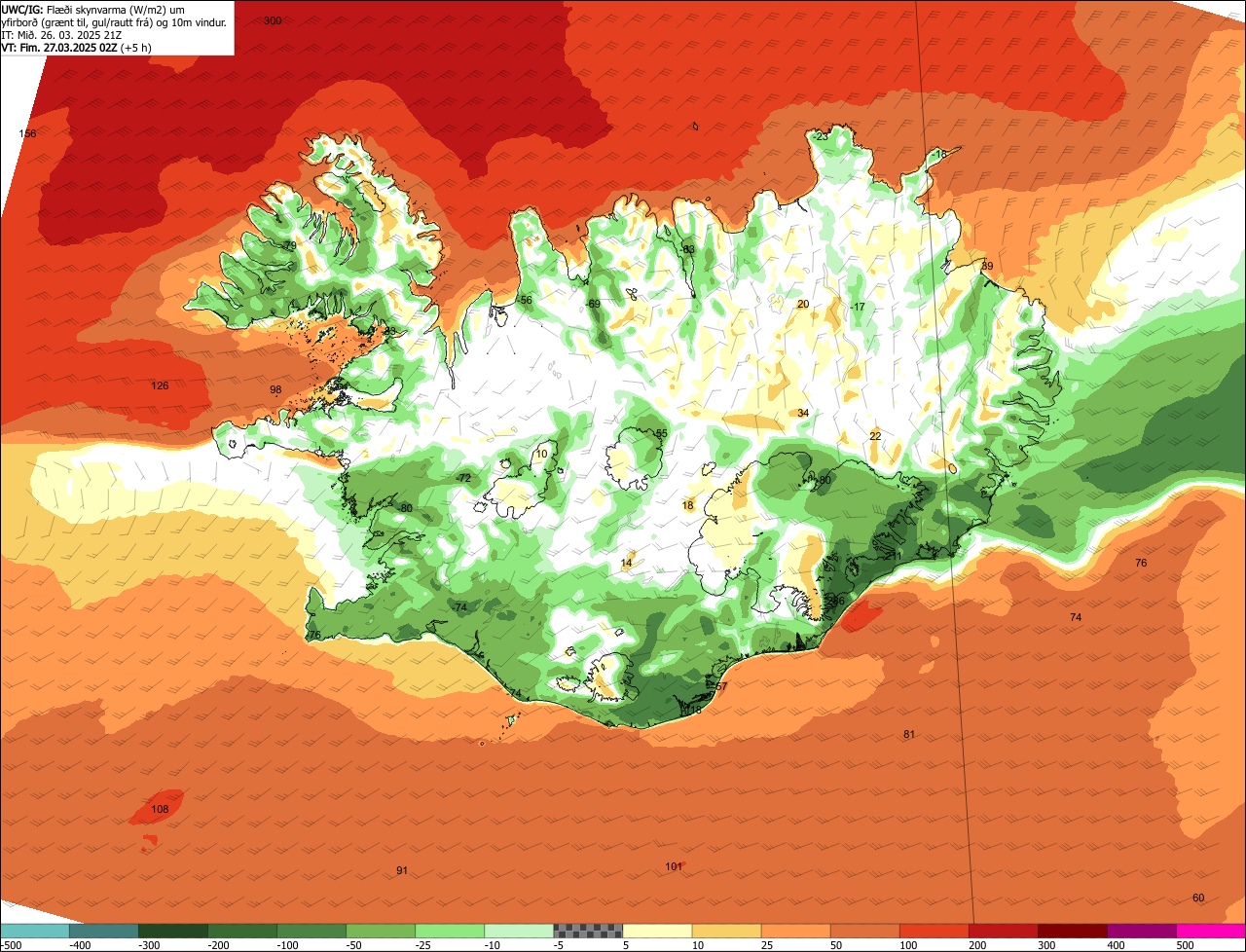Pick the 300 dark maroon legend swatch
Screen dimensions: 1246x952
coord(1071,931)
